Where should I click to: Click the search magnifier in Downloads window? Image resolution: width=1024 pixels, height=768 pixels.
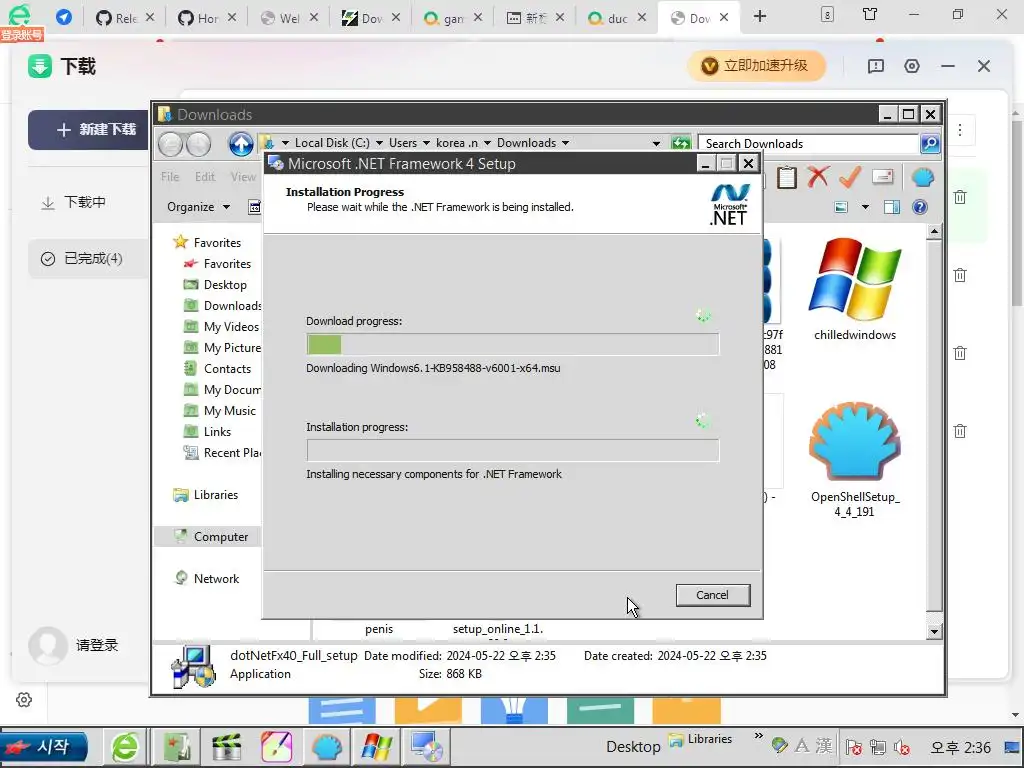[930, 143]
